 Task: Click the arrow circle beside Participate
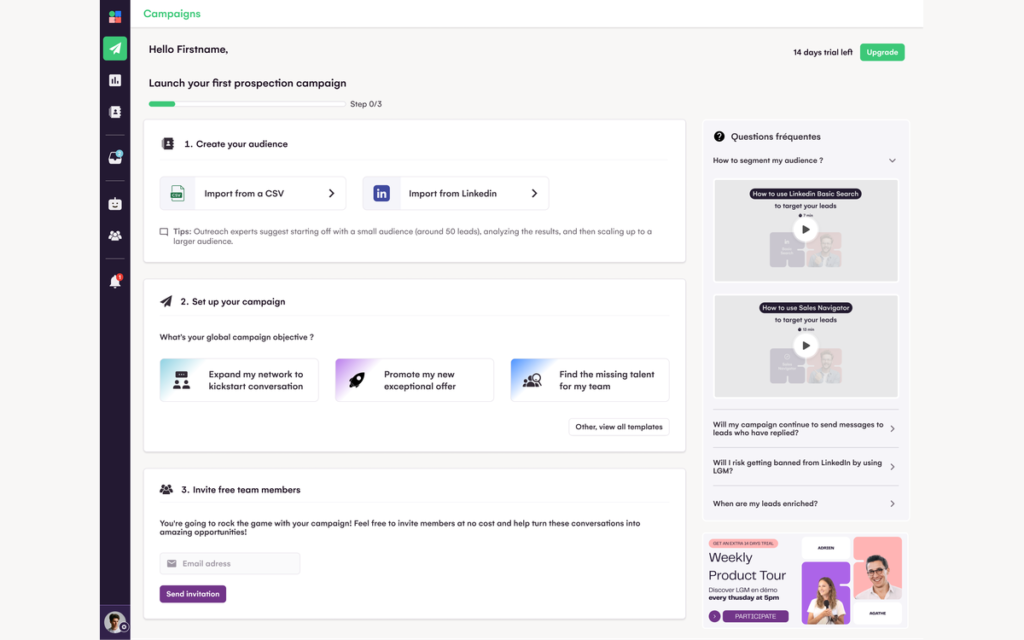[714, 616]
